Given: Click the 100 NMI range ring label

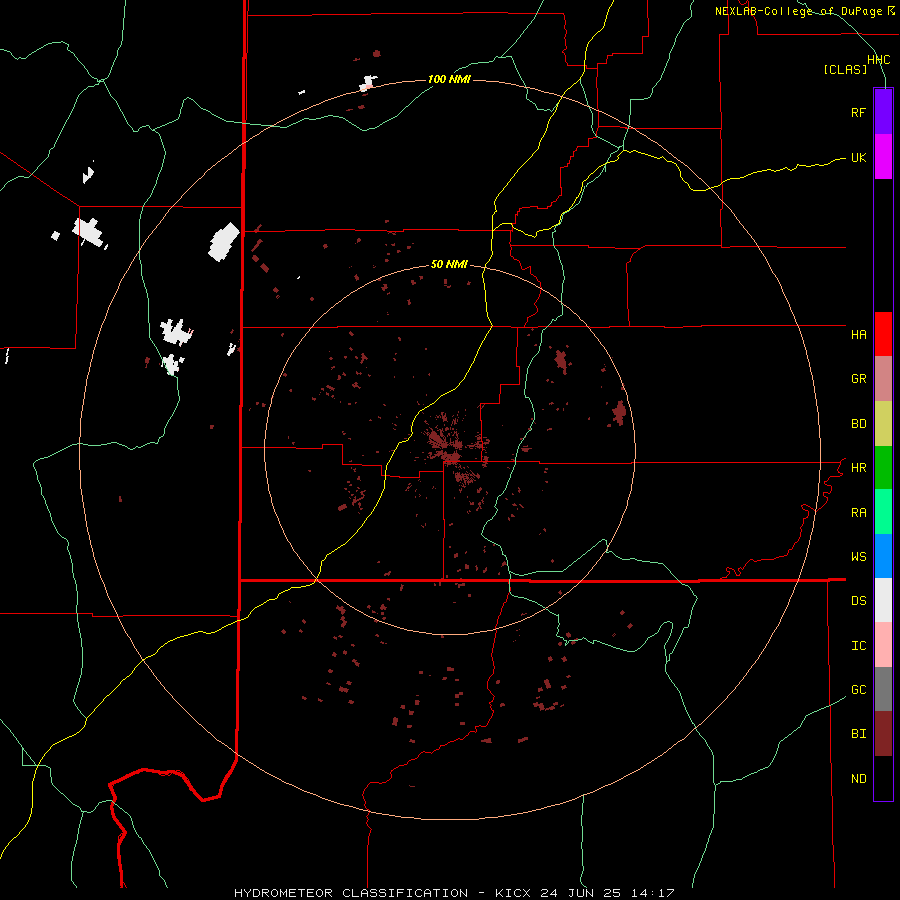Looking at the screenshot, I should (x=449, y=79).
